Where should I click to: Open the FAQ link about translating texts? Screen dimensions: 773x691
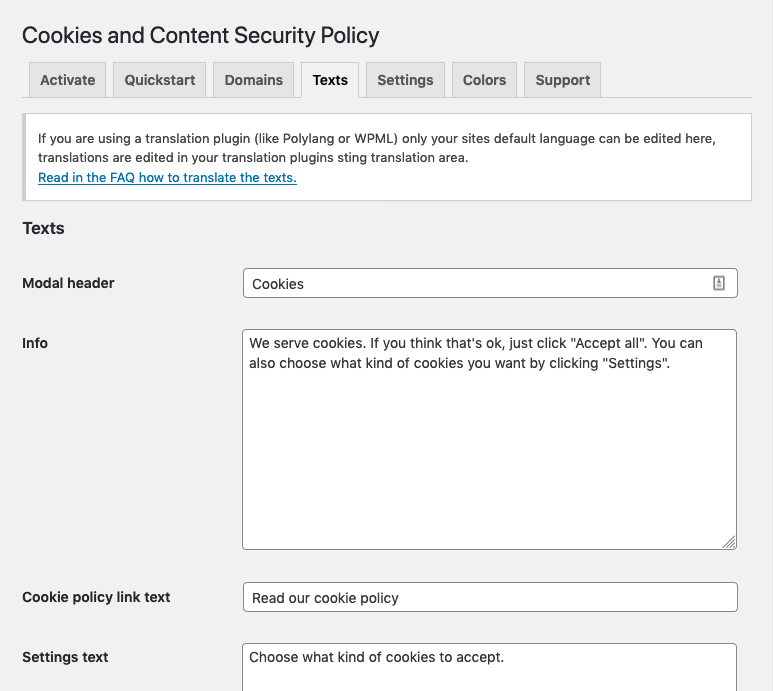[167, 177]
